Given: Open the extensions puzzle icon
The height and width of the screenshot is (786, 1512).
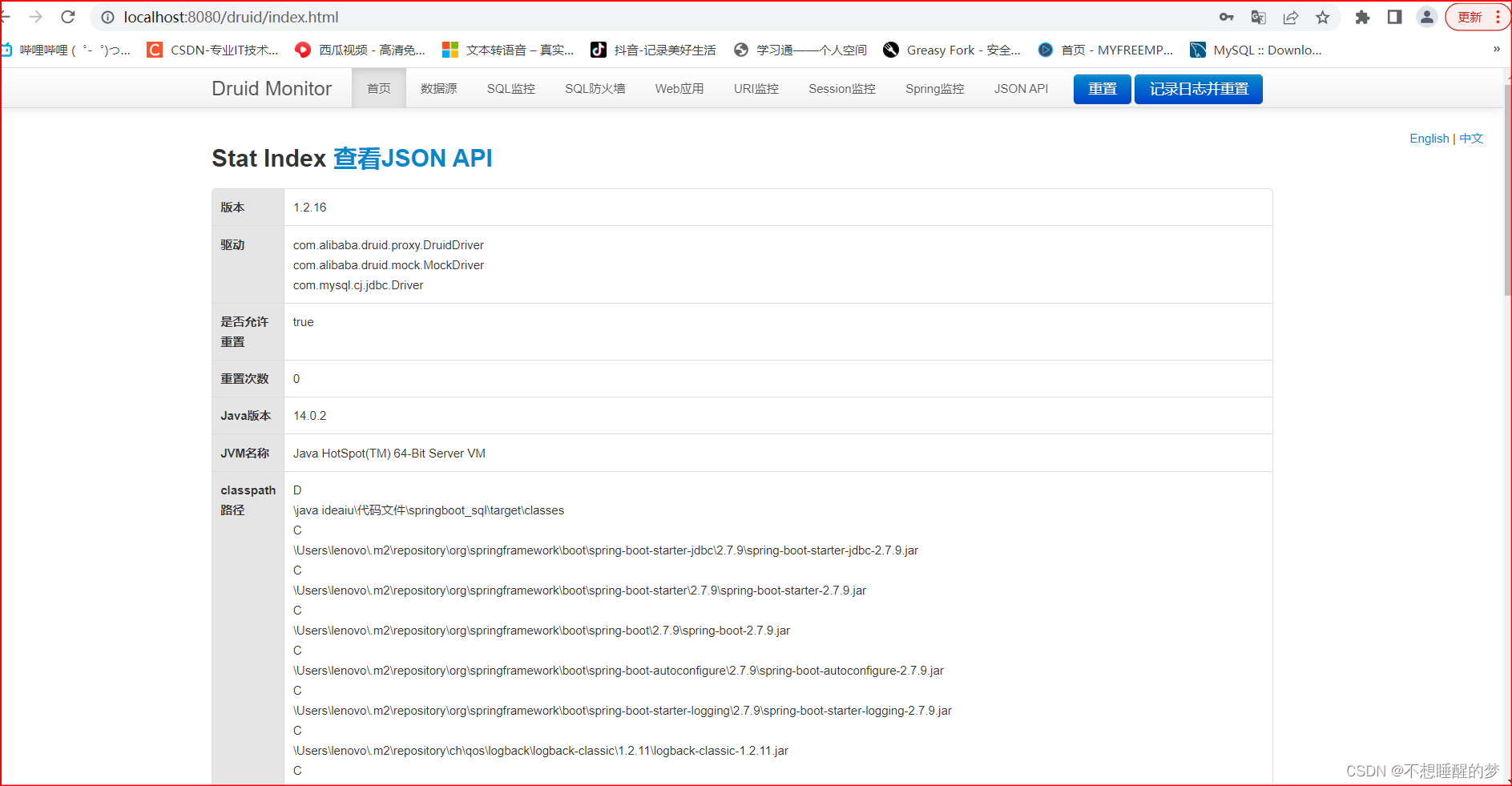Looking at the screenshot, I should click(x=1362, y=17).
